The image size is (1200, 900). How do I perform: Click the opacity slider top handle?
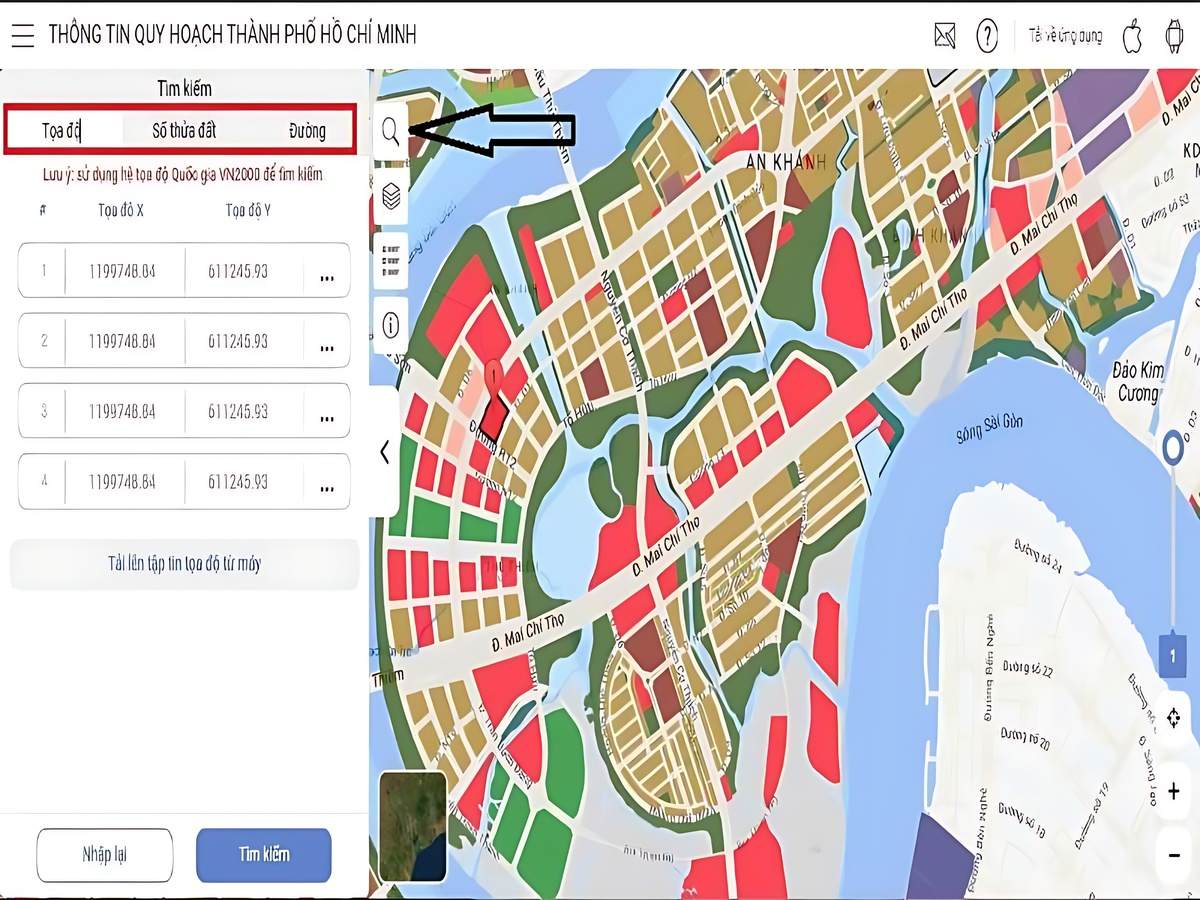[1174, 449]
